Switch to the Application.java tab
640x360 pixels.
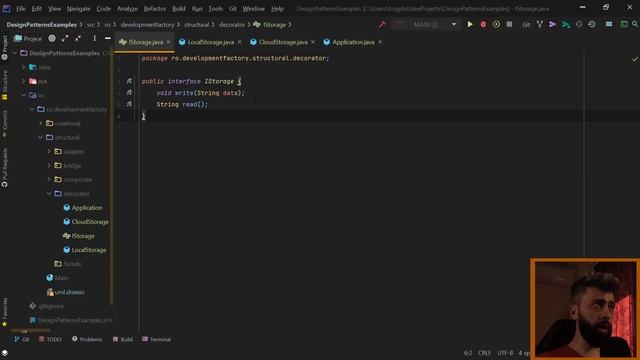(353, 42)
